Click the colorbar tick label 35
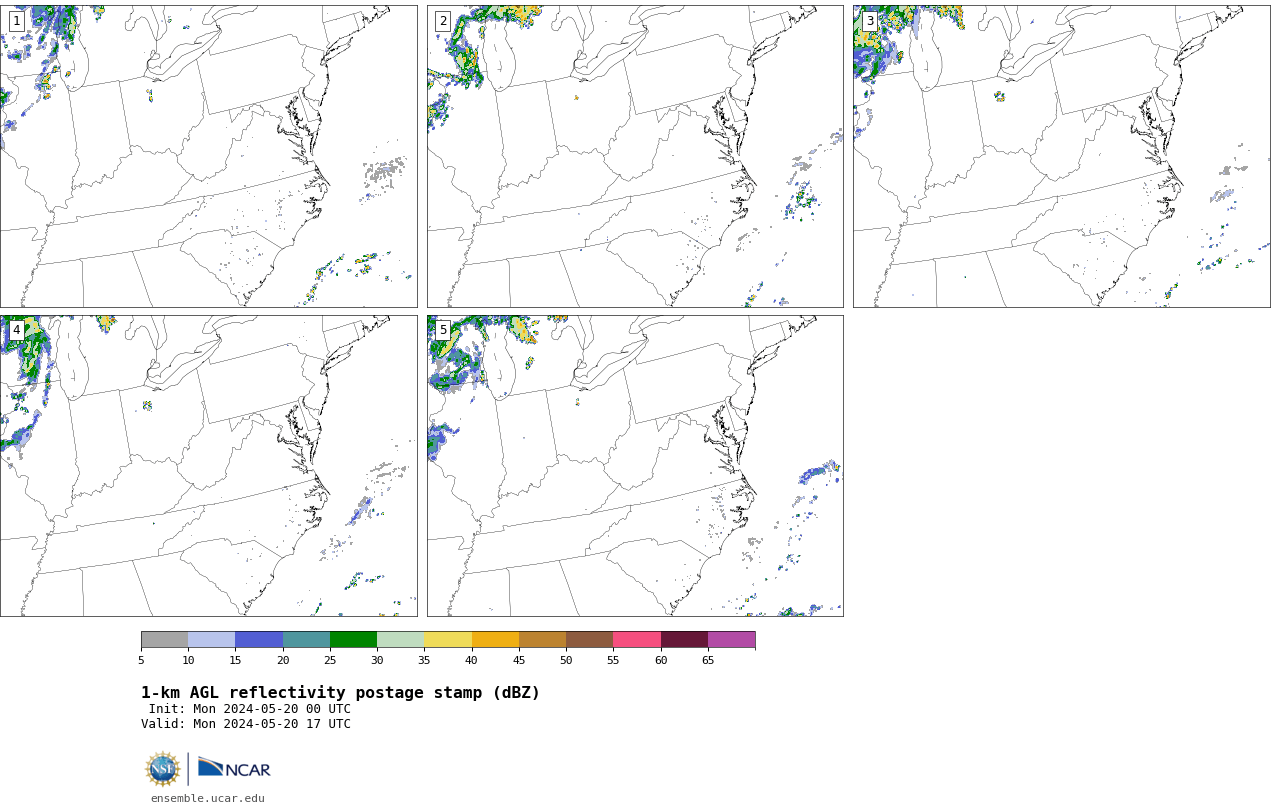Viewport: 1280px width, 809px height. coord(424,660)
